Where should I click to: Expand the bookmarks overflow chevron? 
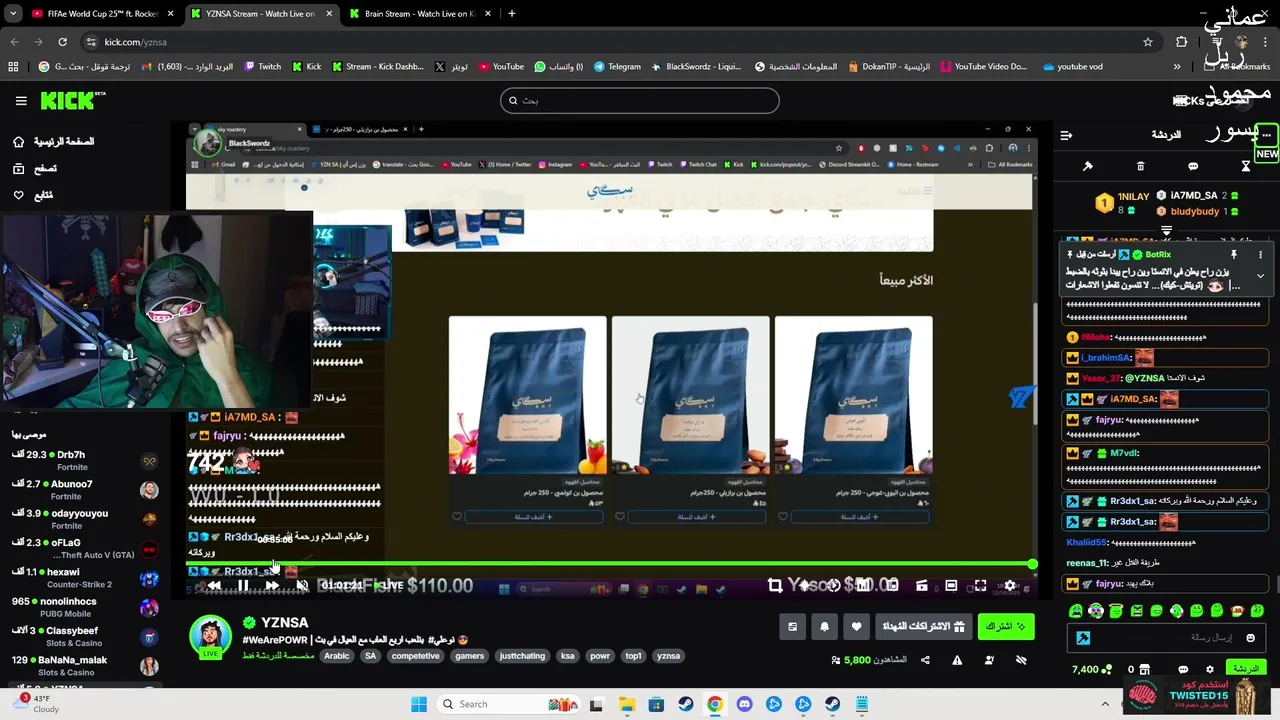click(1177, 67)
